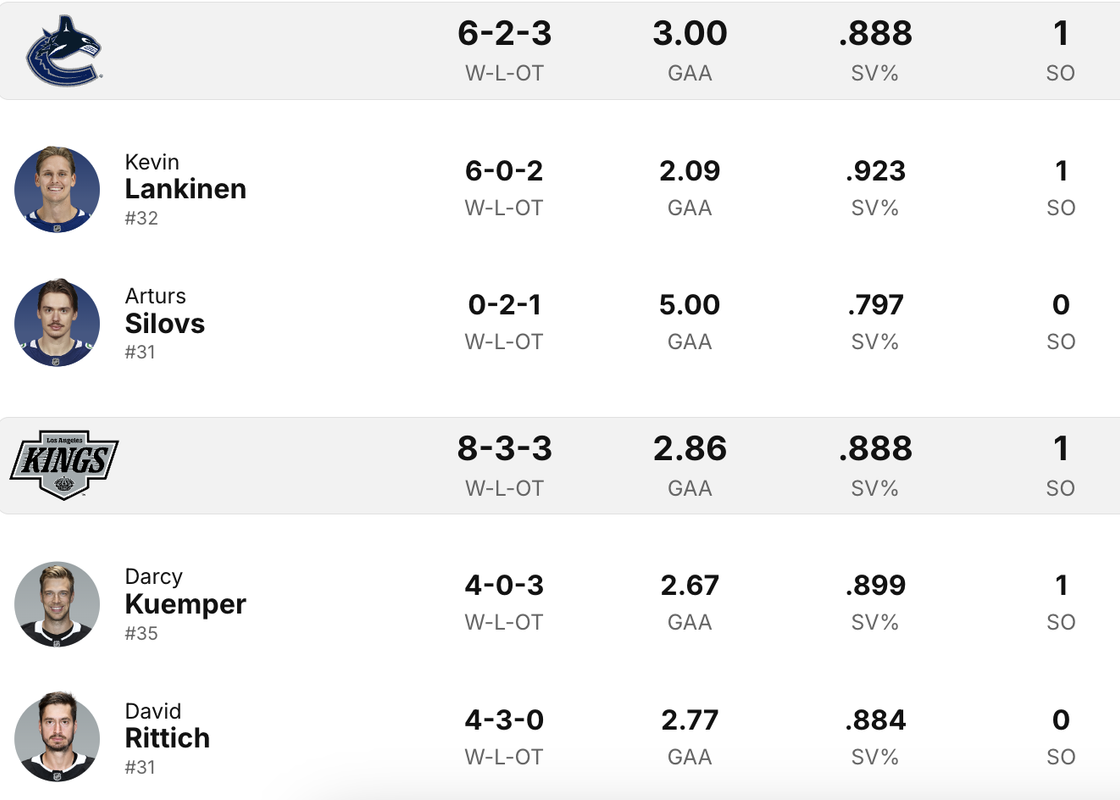Select David Rittich player name link
The height and width of the screenshot is (800, 1120).
[167, 725]
